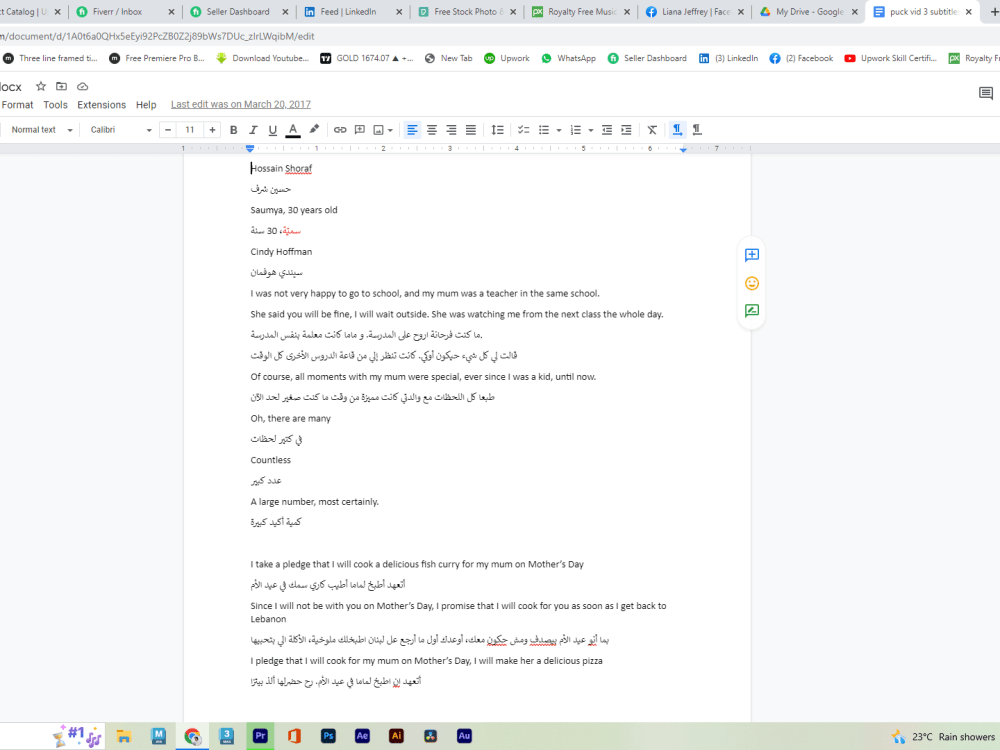Open the text color picker
Screen dimensions: 1000x750
click(x=293, y=130)
